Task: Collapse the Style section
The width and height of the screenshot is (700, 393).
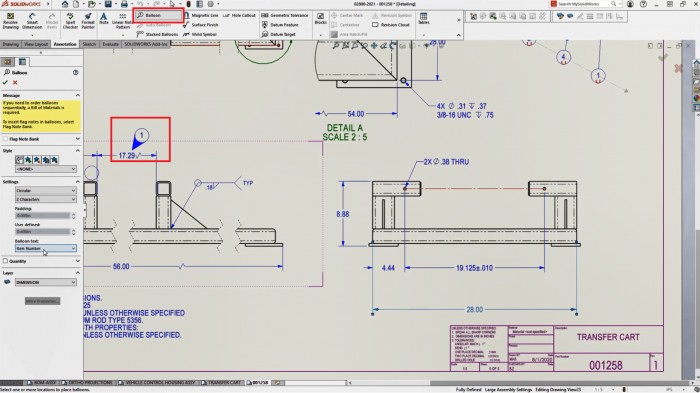Action: pos(78,151)
